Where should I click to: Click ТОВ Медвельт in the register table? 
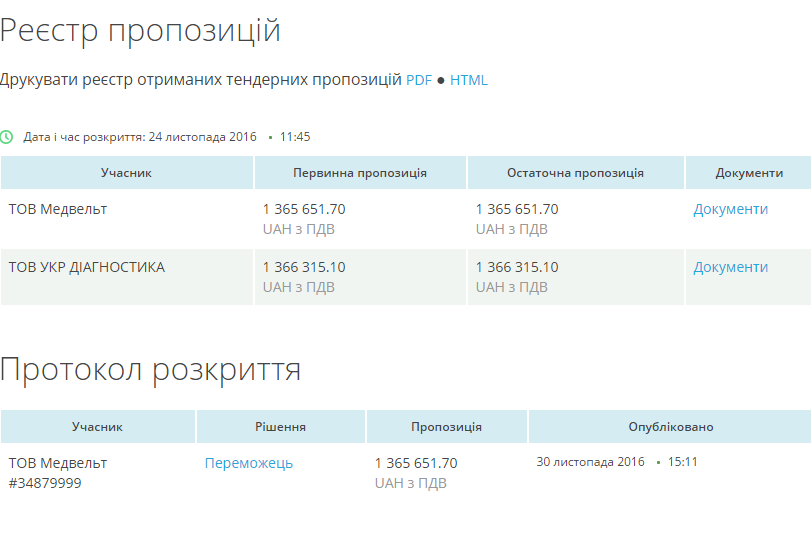coord(58,209)
